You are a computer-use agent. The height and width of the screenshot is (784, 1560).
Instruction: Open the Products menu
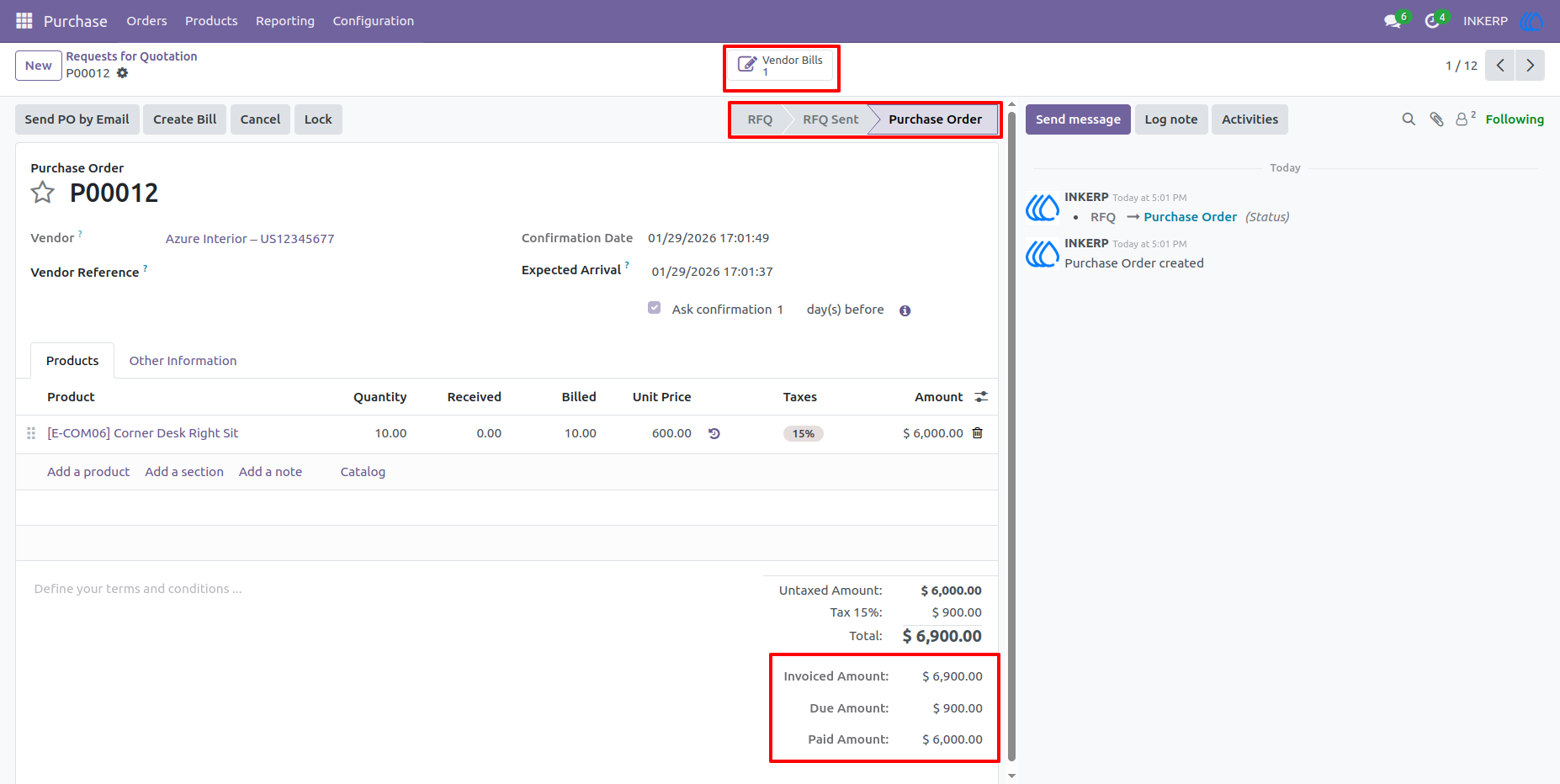tap(211, 21)
